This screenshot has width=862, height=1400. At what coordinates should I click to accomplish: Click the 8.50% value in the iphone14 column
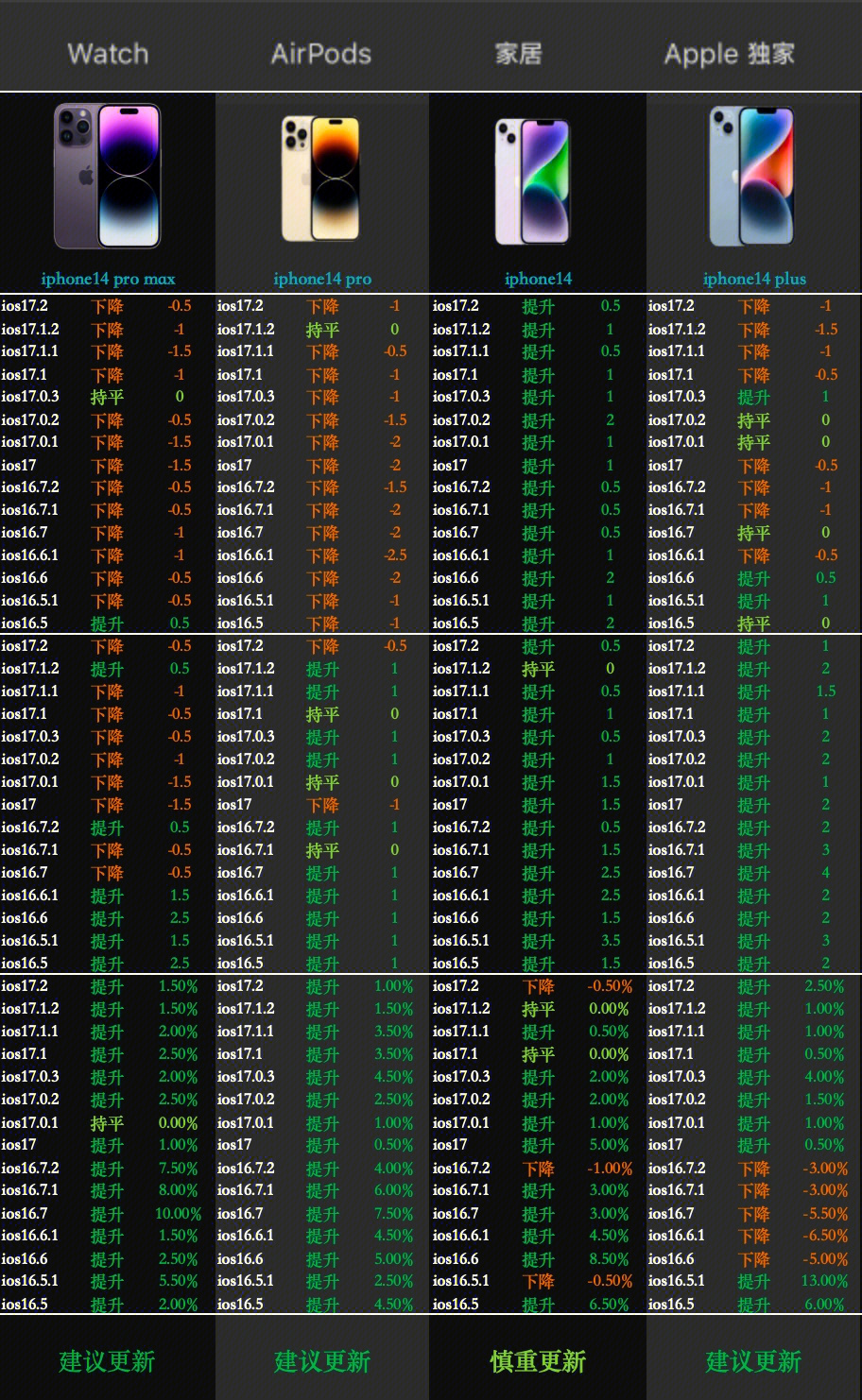coord(610,1258)
